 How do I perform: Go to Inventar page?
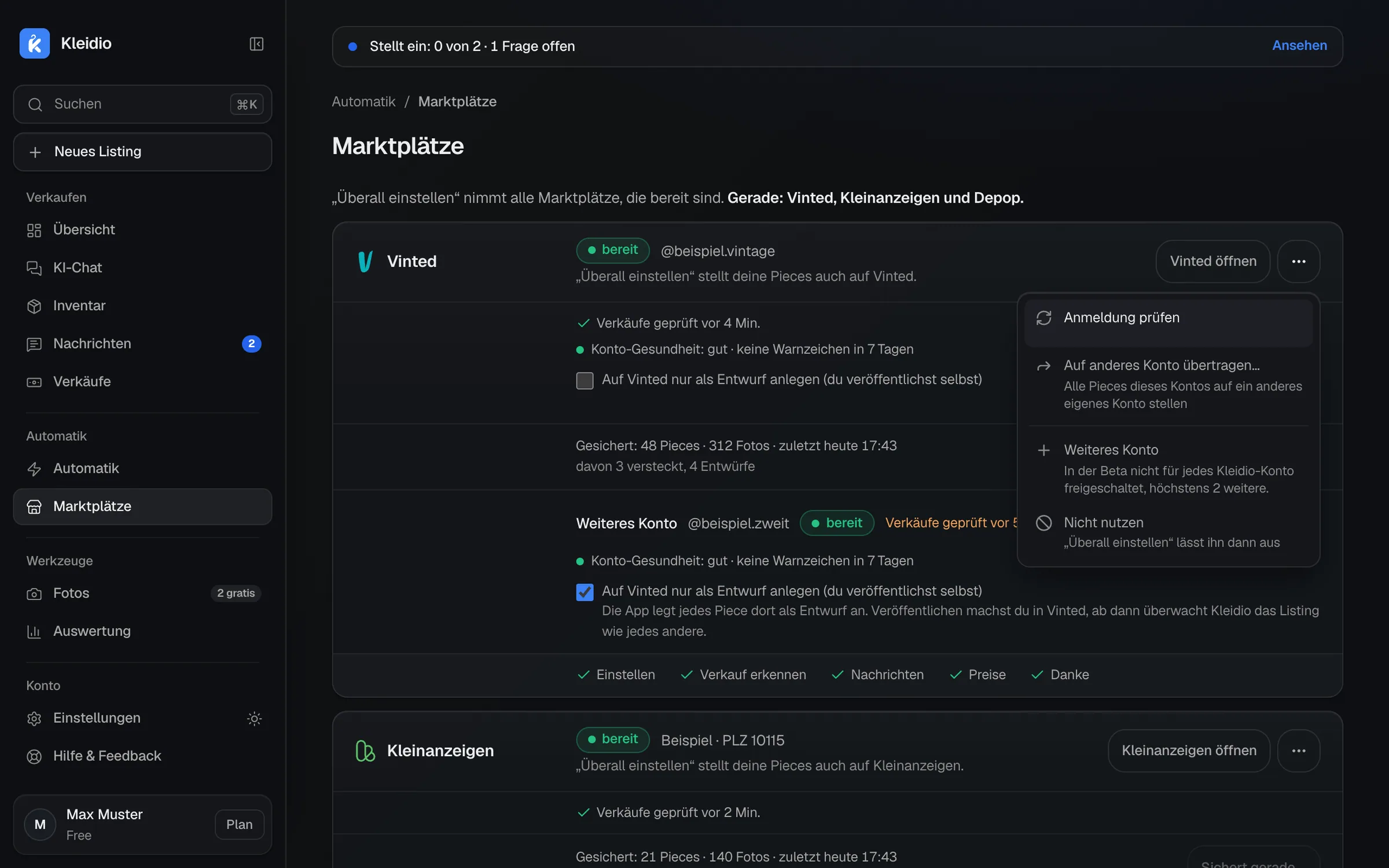[x=142, y=306]
